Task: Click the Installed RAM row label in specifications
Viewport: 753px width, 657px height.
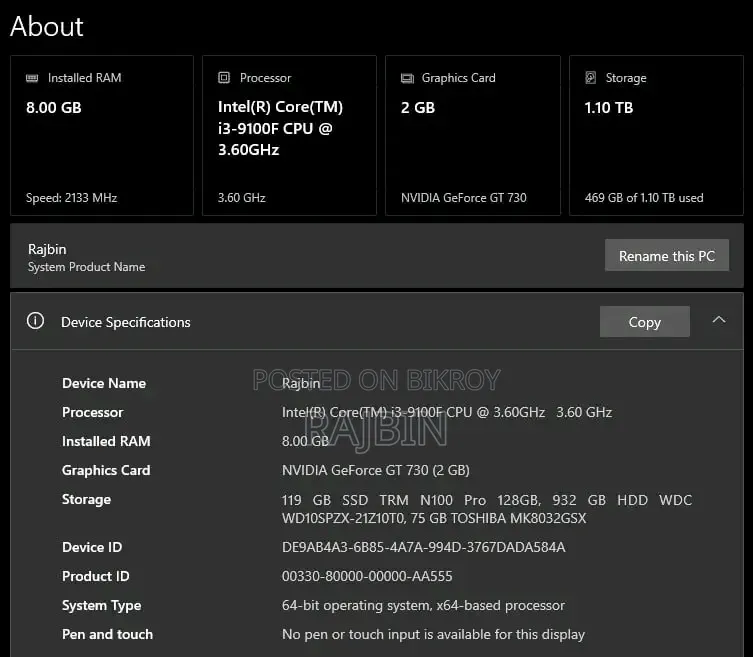Action: coord(106,441)
